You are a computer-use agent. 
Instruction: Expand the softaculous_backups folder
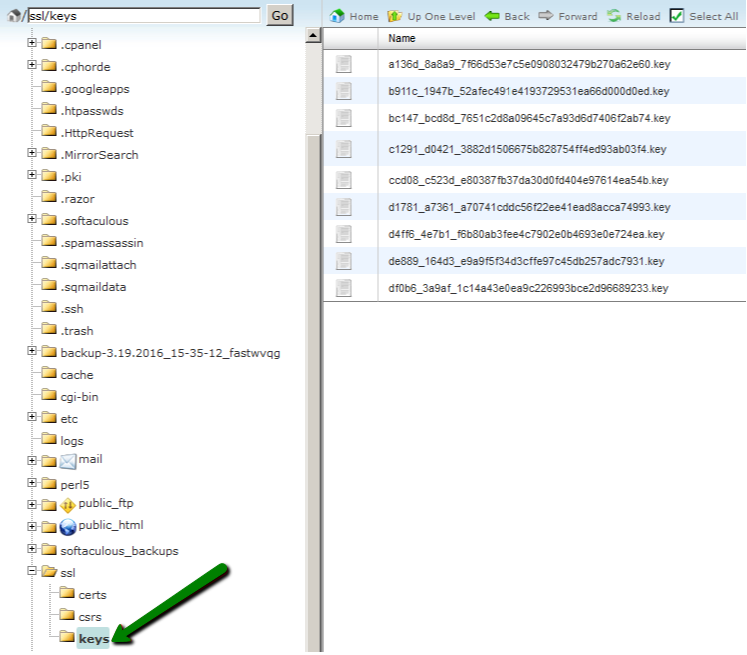point(32,550)
